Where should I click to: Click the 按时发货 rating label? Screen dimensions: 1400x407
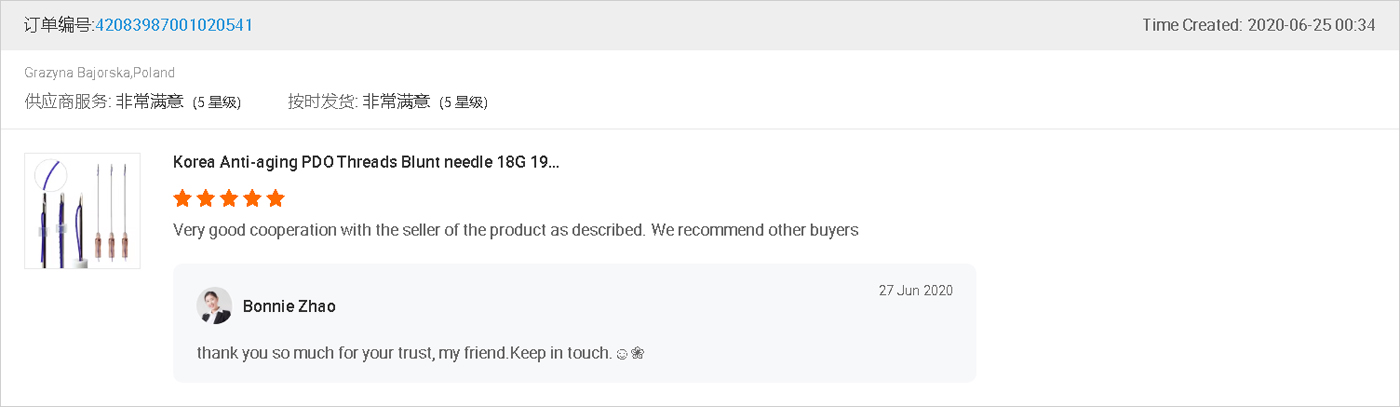coord(323,101)
